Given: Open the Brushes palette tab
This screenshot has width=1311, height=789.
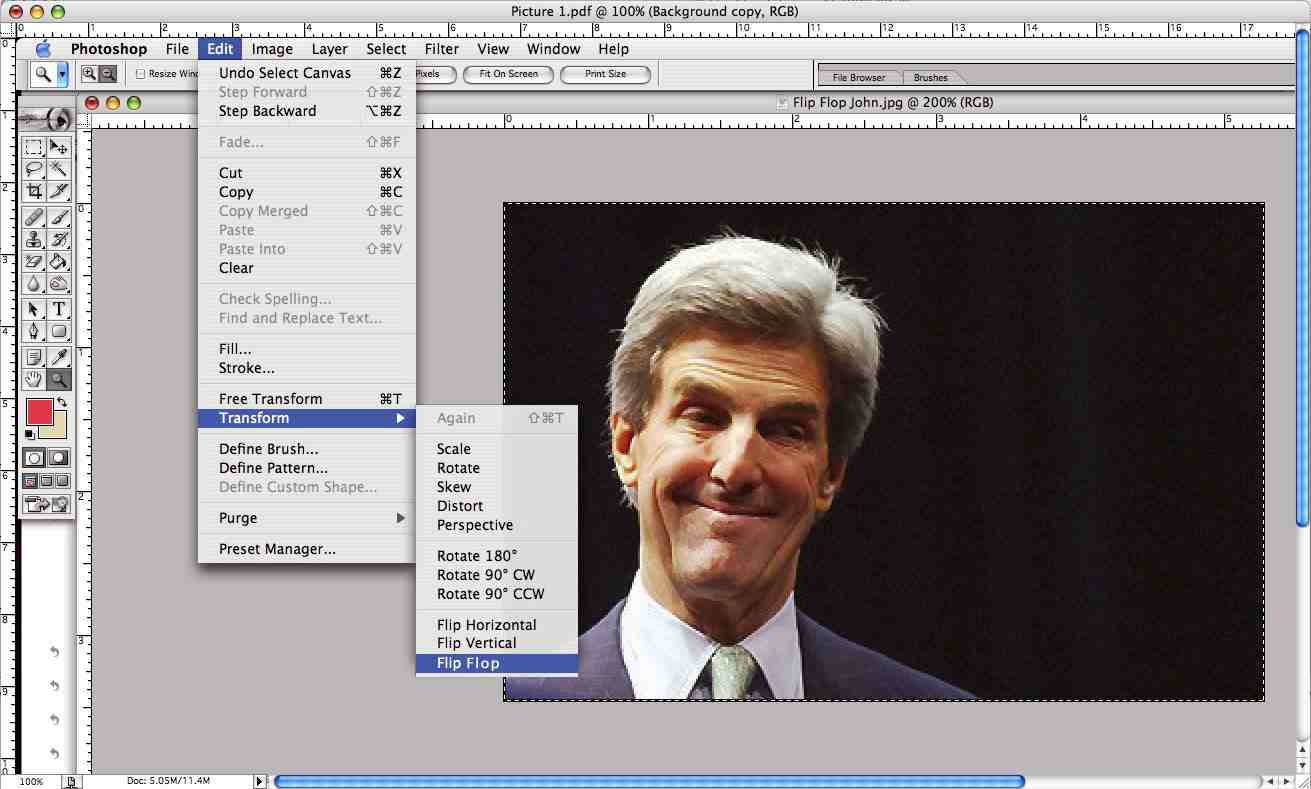Looking at the screenshot, I should coord(931,77).
